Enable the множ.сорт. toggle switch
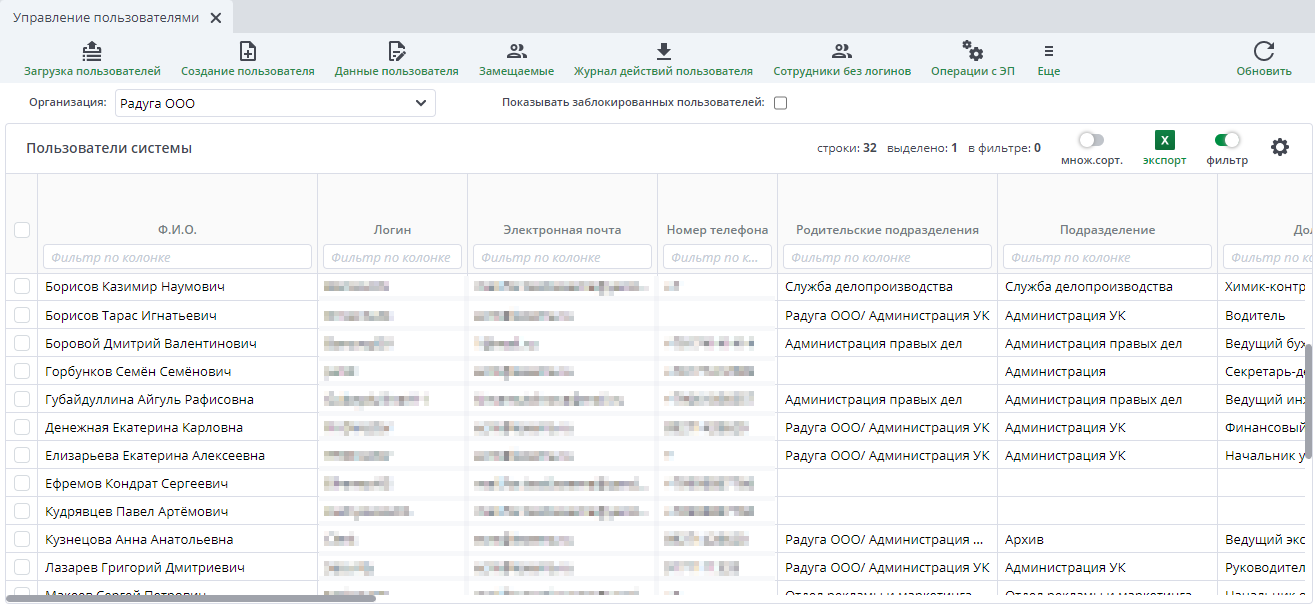The image size is (1315, 609). click(x=1091, y=141)
